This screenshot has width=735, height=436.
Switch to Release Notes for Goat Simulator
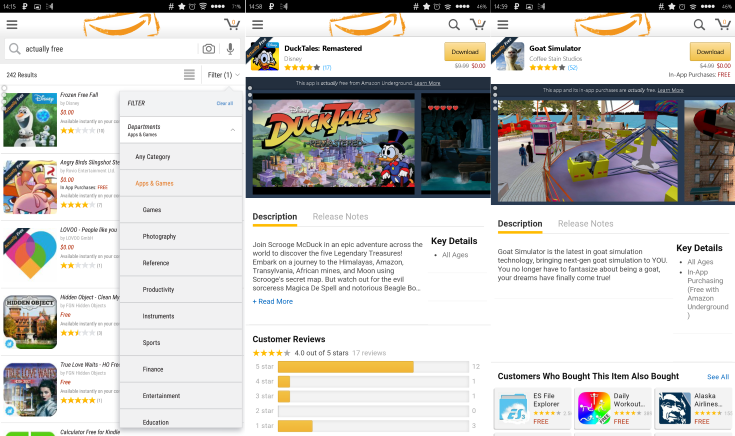click(585, 224)
